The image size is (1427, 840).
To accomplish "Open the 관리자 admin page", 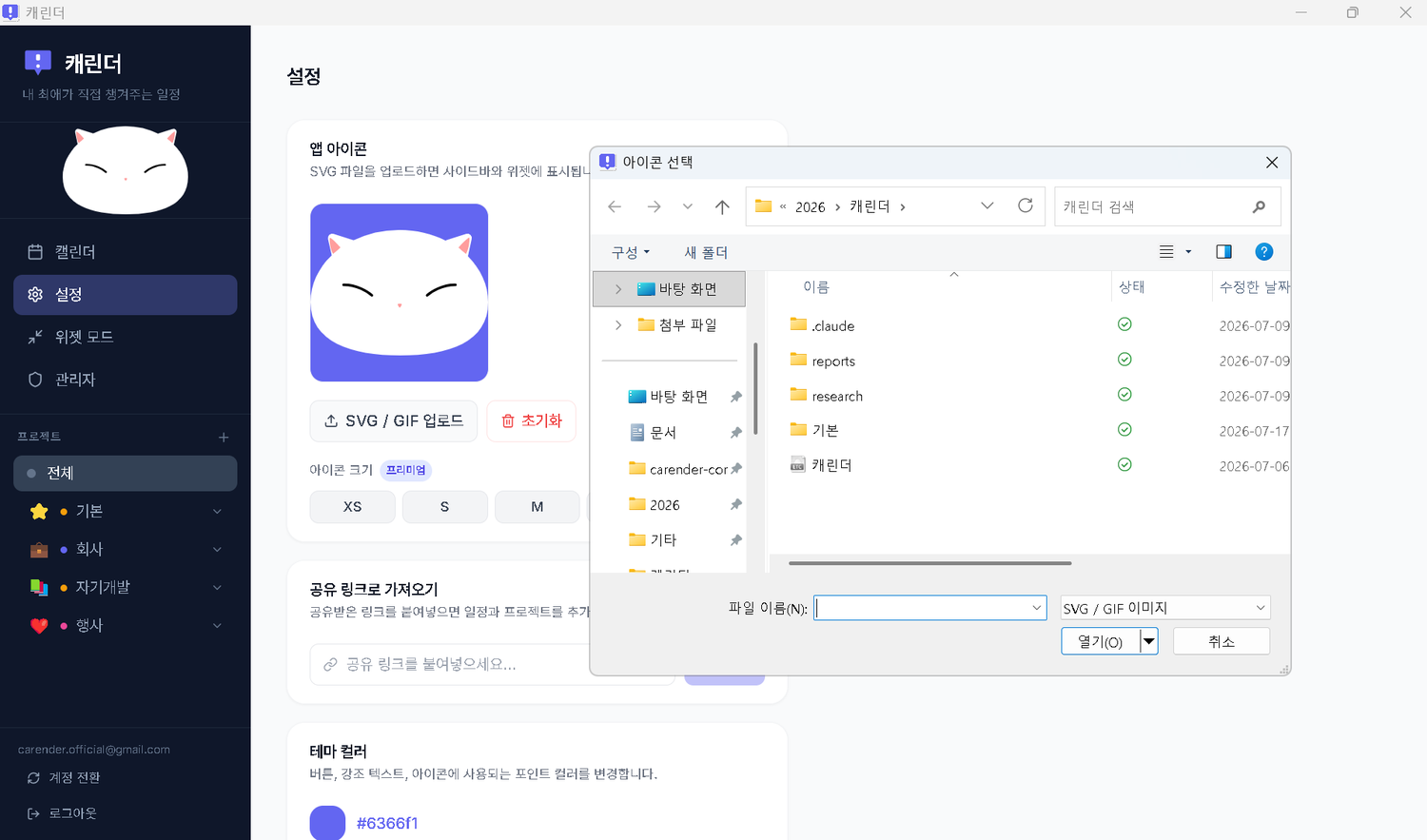I will (x=125, y=380).
